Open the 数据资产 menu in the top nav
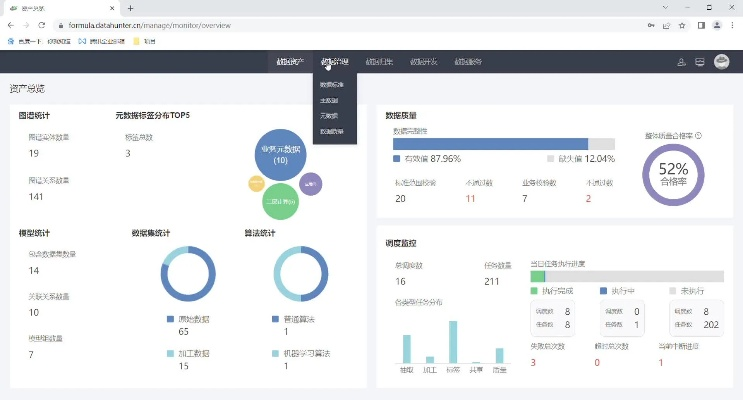Screen dimensions: 743x400 click(290, 62)
